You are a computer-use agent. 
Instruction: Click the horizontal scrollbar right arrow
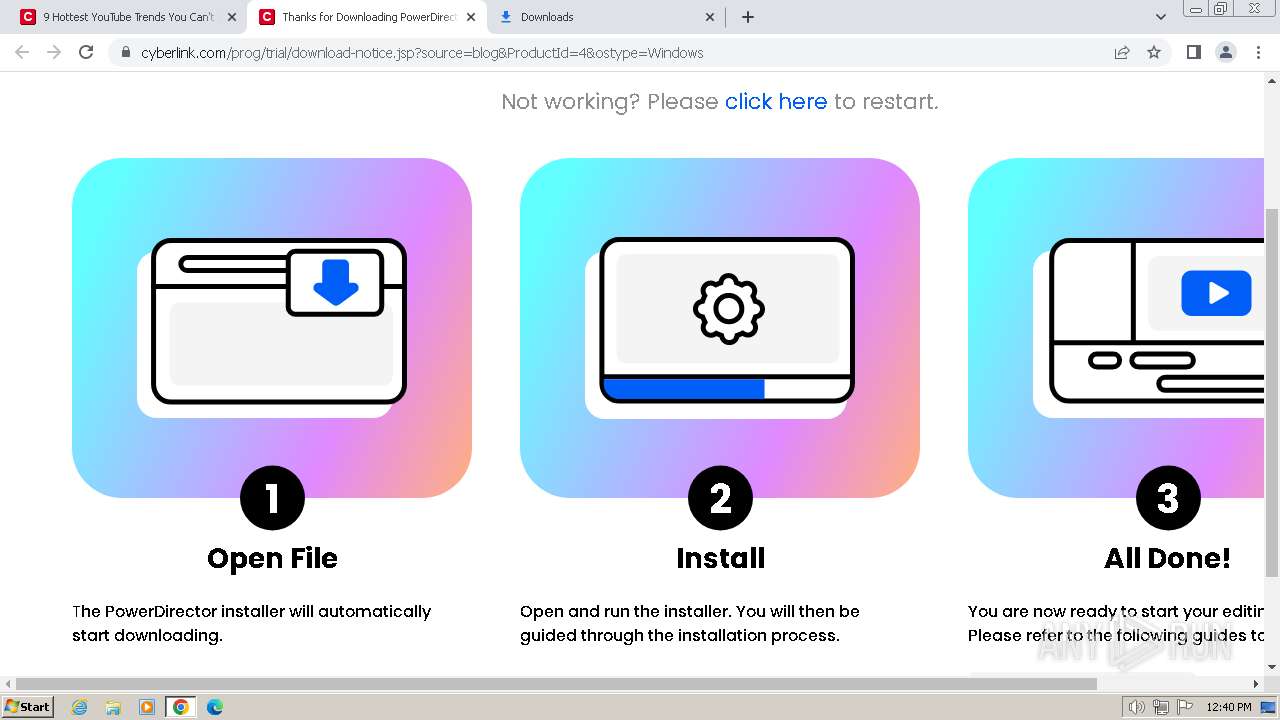pos(1256,684)
